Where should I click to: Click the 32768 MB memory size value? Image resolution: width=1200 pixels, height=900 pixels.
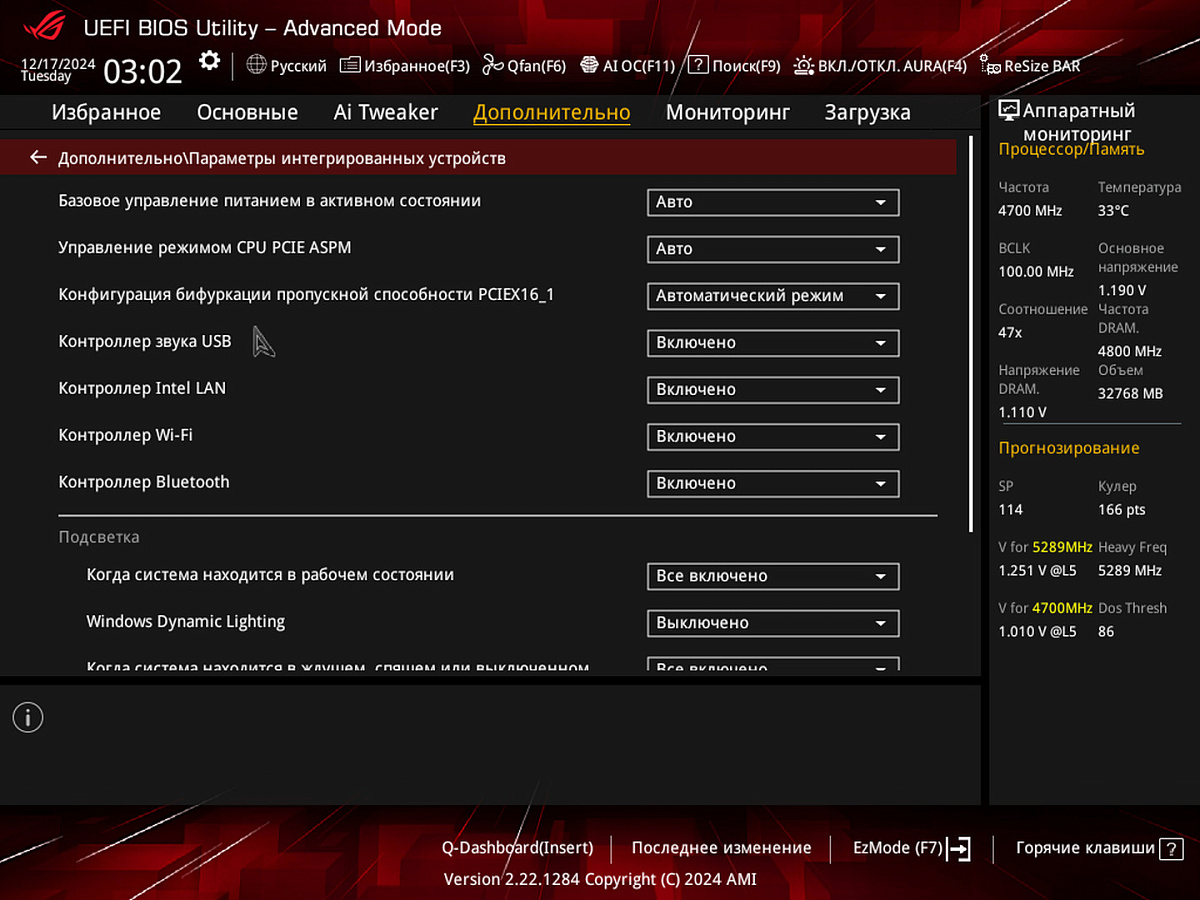point(1130,394)
